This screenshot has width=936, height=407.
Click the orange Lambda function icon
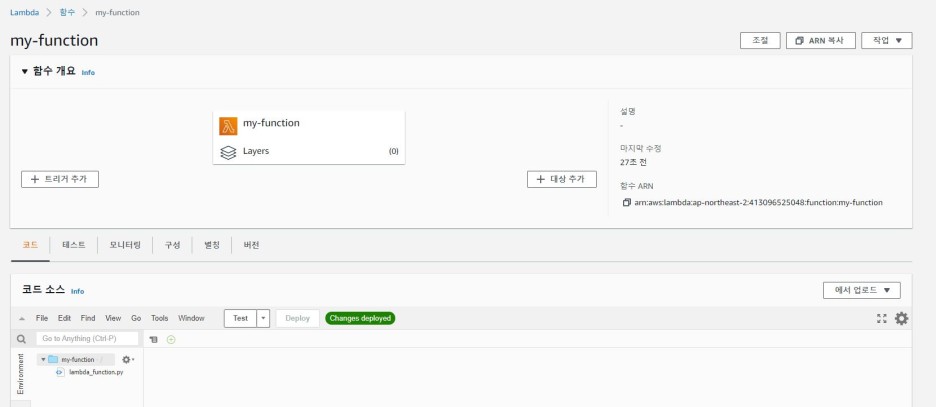pyautogui.click(x=228, y=126)
